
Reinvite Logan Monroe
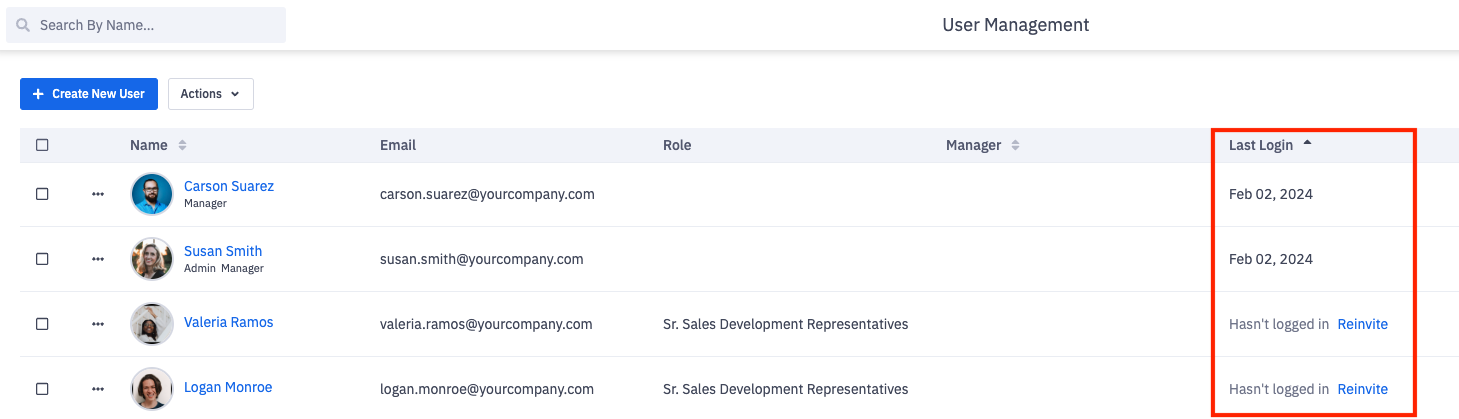tap(1362, 389)
